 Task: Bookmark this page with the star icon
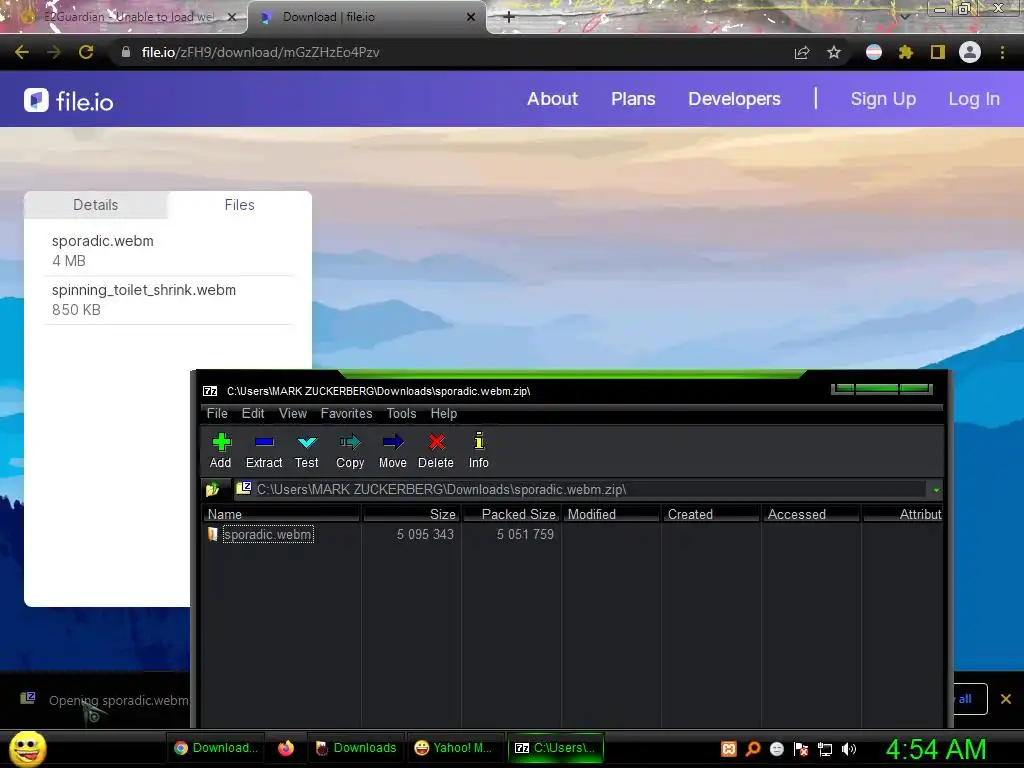(x=834, y=52)
